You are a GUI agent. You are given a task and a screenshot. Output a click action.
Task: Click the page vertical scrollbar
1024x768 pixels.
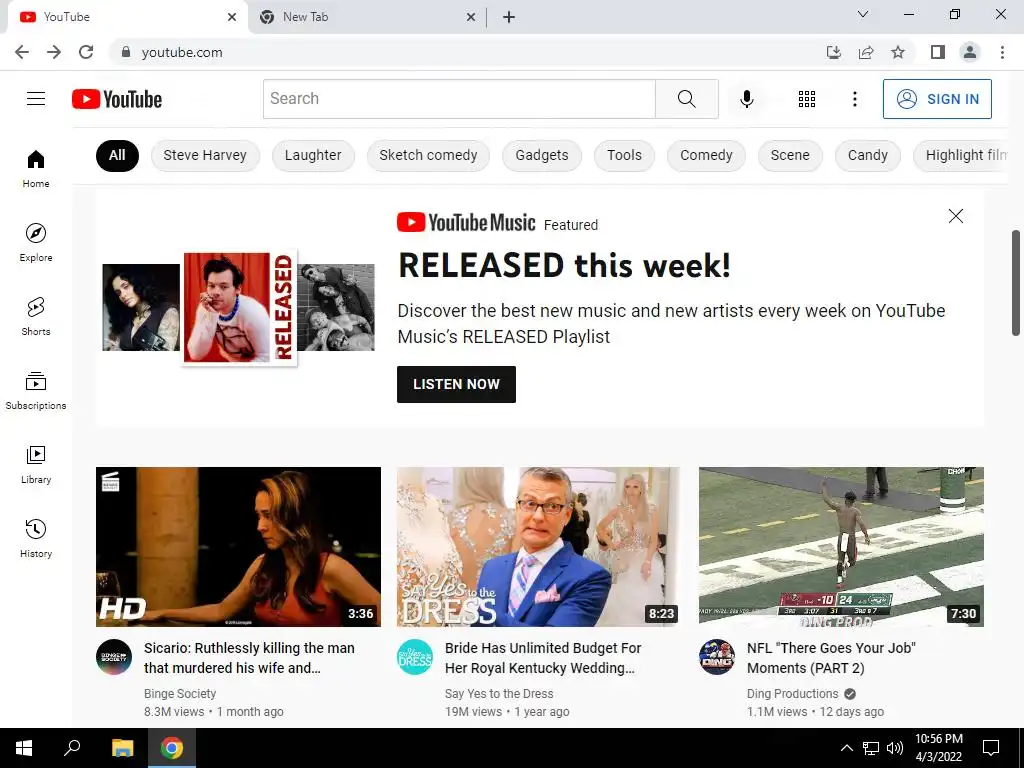point(1016,283)
